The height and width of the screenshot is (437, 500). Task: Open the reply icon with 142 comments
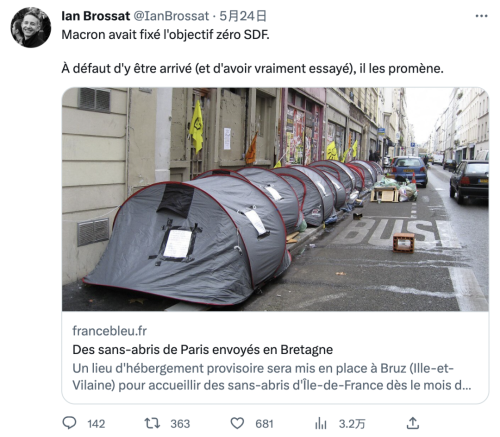click(x=70, y=423)
